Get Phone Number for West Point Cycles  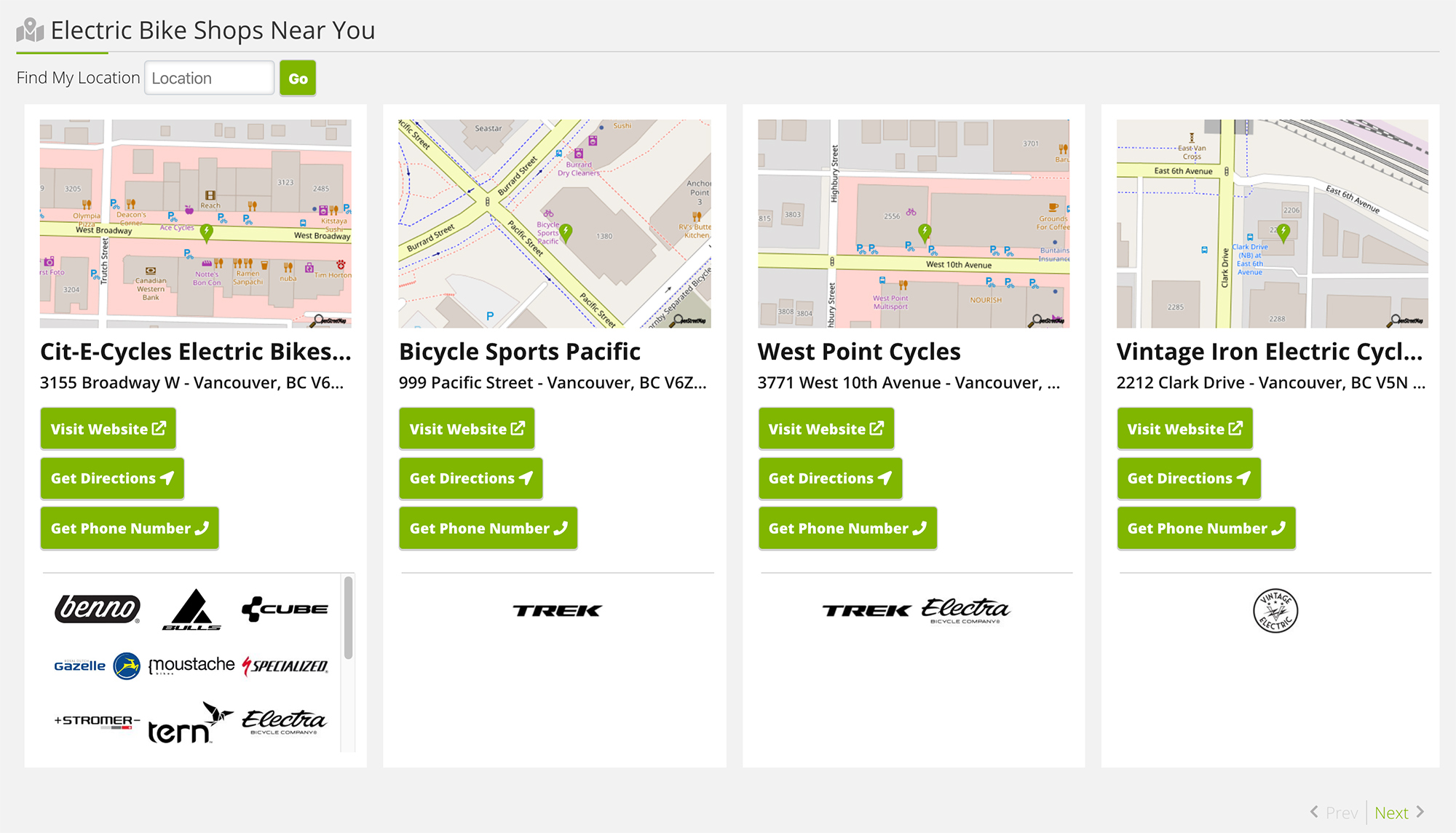coord(847,528)
